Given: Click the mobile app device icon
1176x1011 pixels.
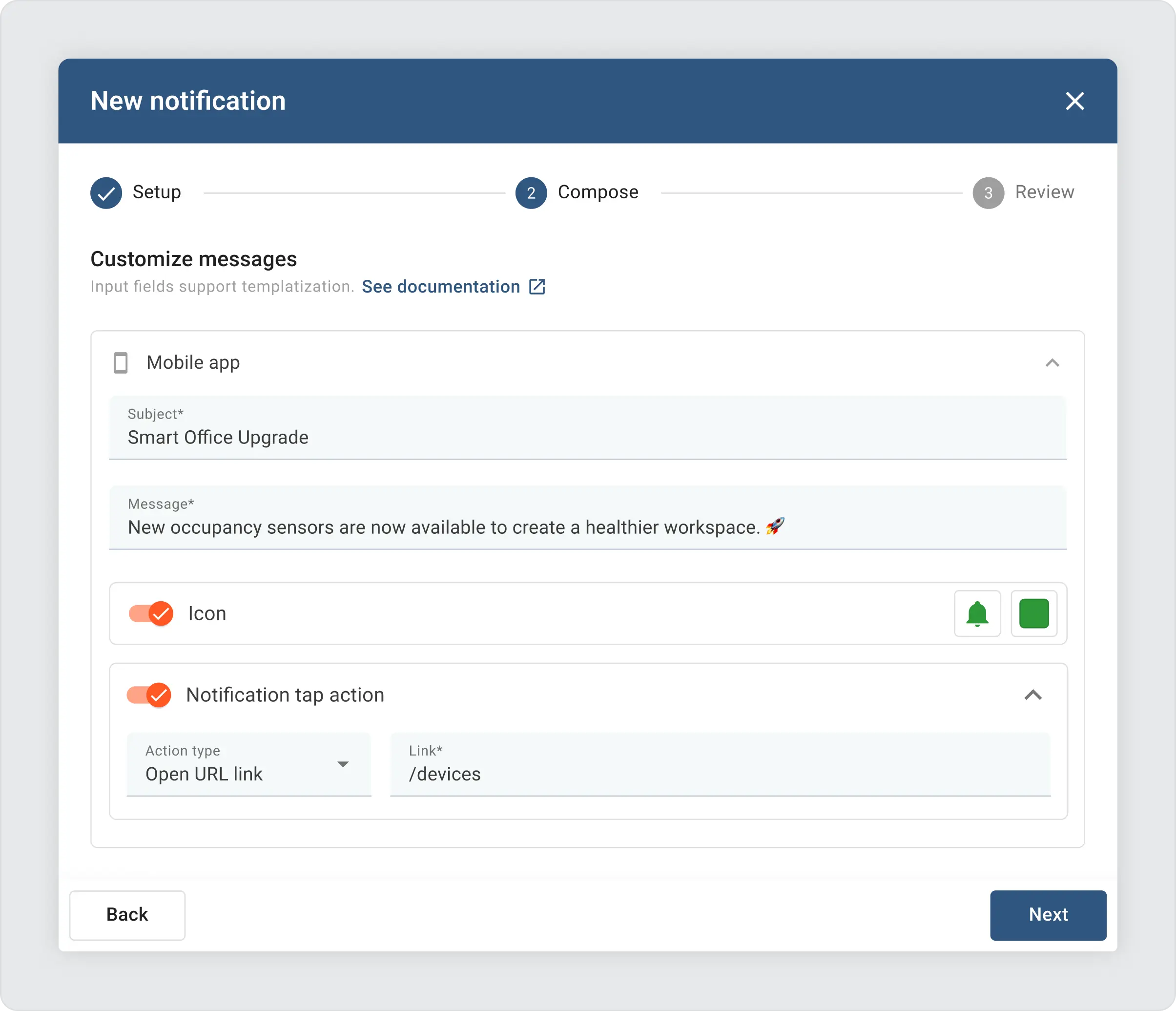Looking at the screenshot, I should coord(120,363).
